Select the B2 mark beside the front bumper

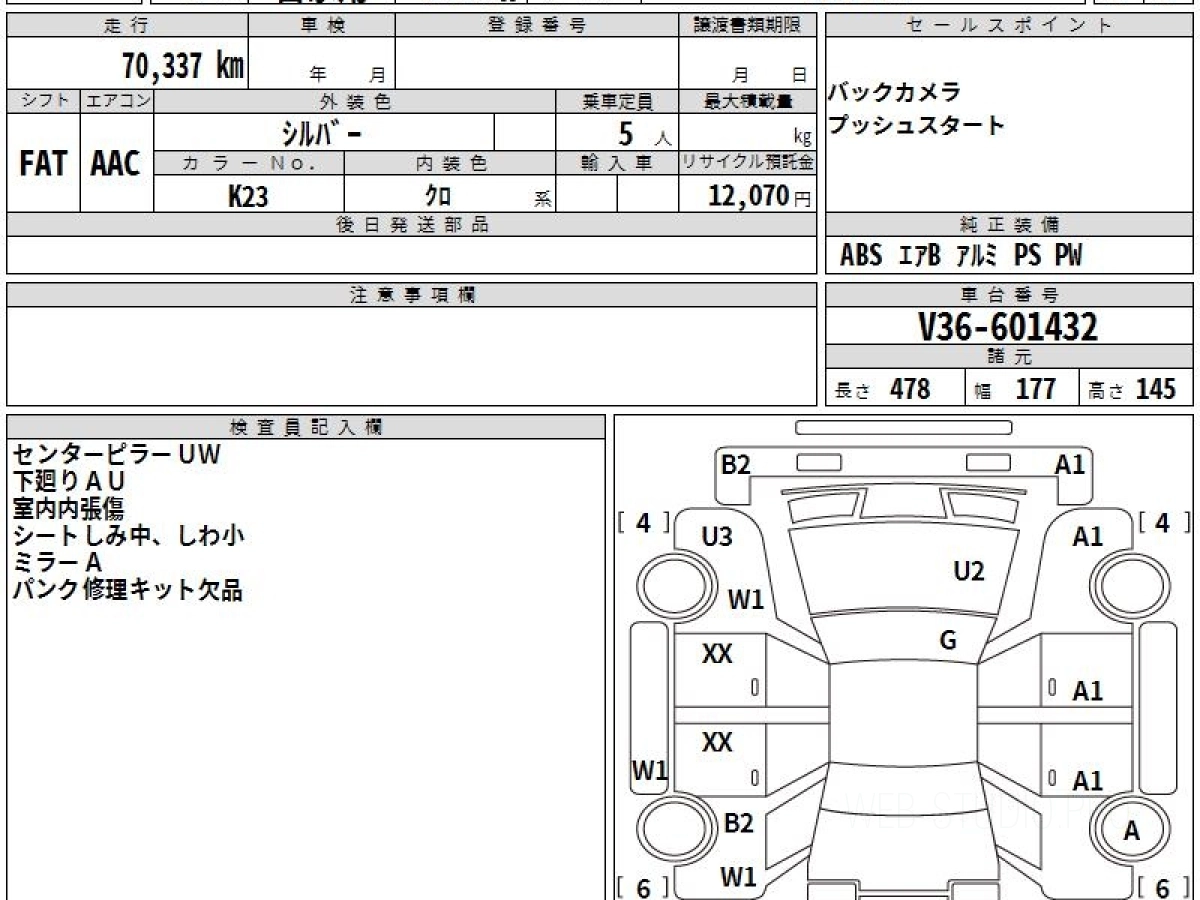[x=736, y=464]
